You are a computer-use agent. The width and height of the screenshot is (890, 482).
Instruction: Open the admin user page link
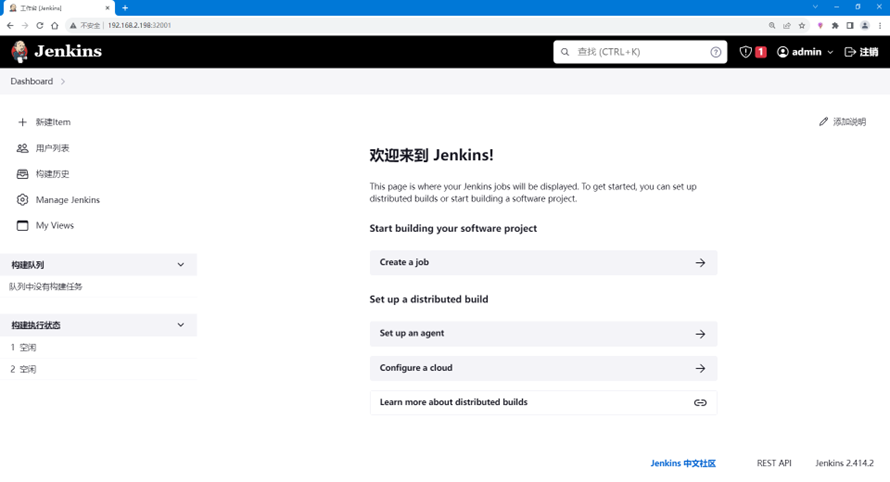pos(807,52)
